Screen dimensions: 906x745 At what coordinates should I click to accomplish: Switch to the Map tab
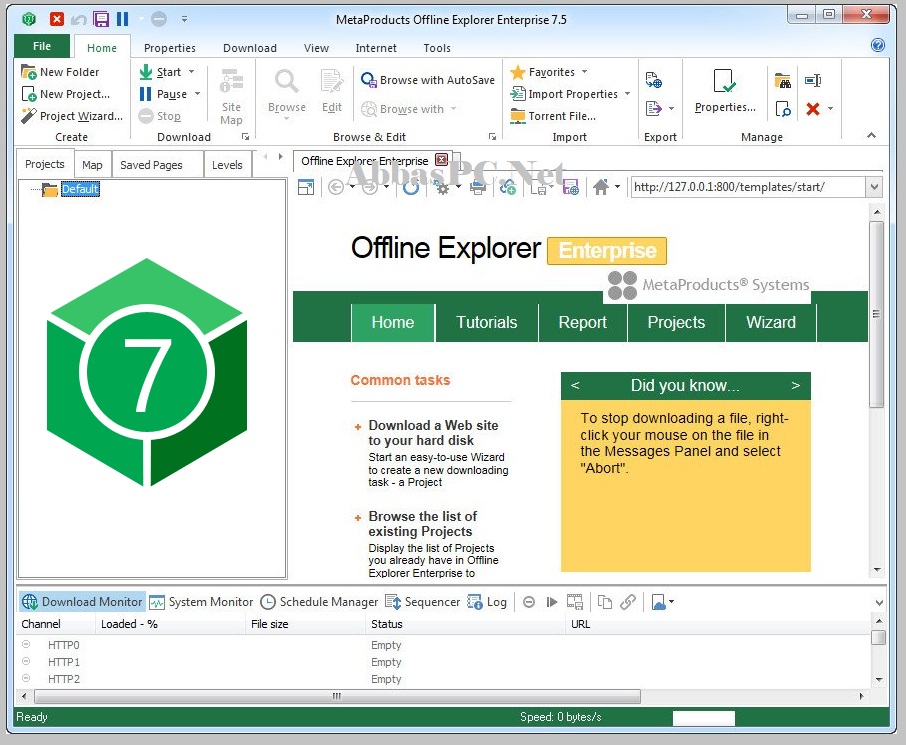tap(92, 165)
